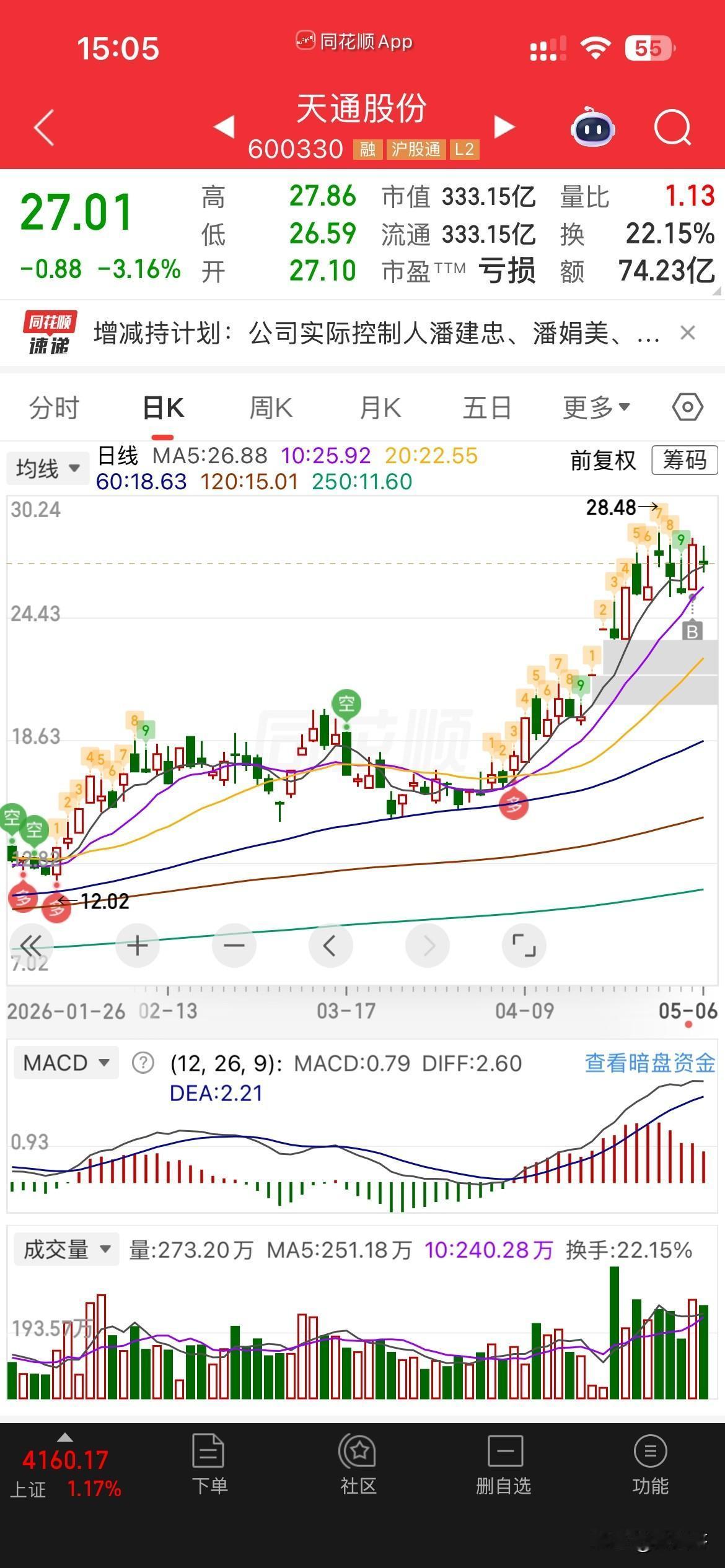Tap the 28.48 high price label
The height and width of the screenshot is (1568, 725).
click(611, 508)
